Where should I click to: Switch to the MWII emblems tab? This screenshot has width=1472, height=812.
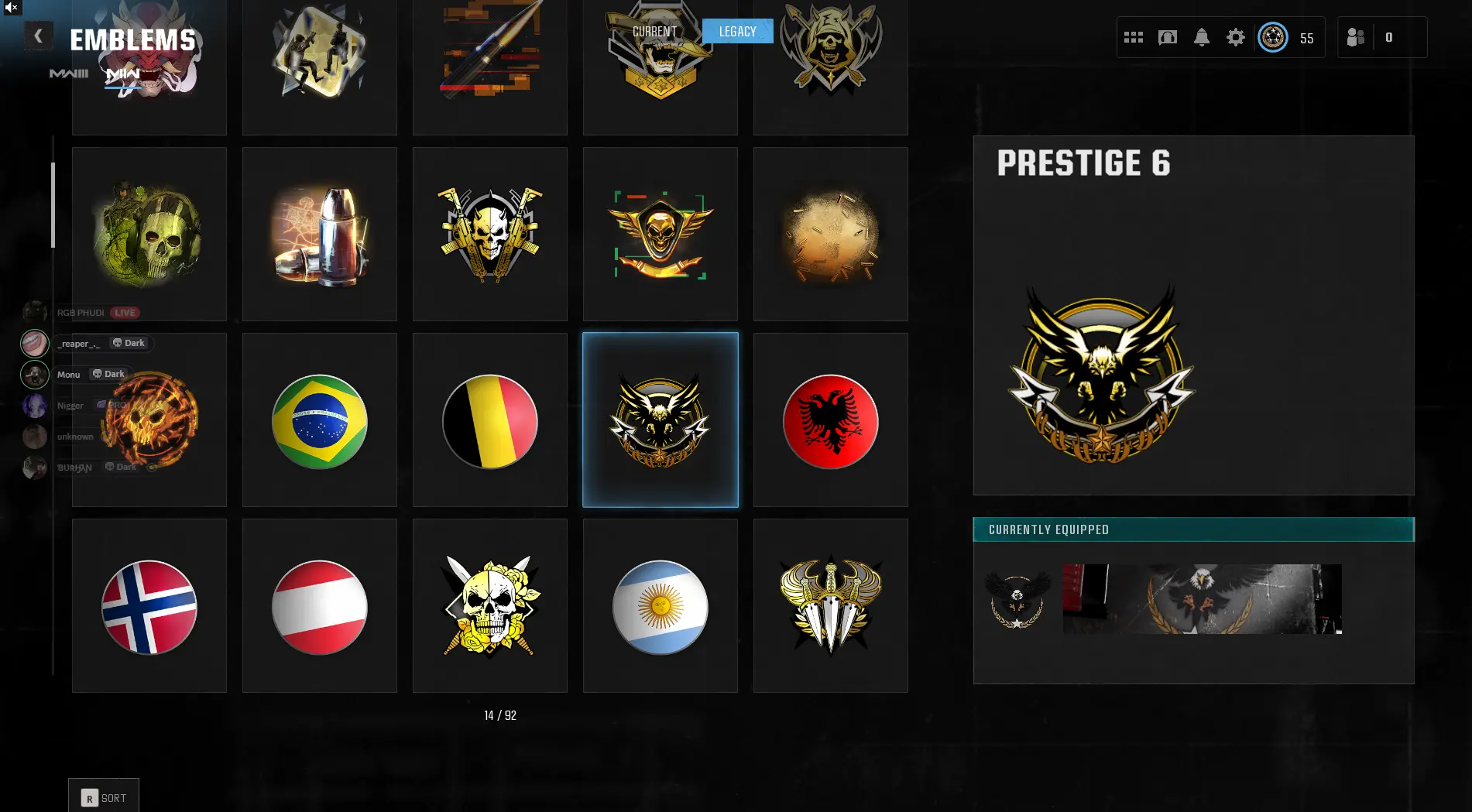click(122, 74)
